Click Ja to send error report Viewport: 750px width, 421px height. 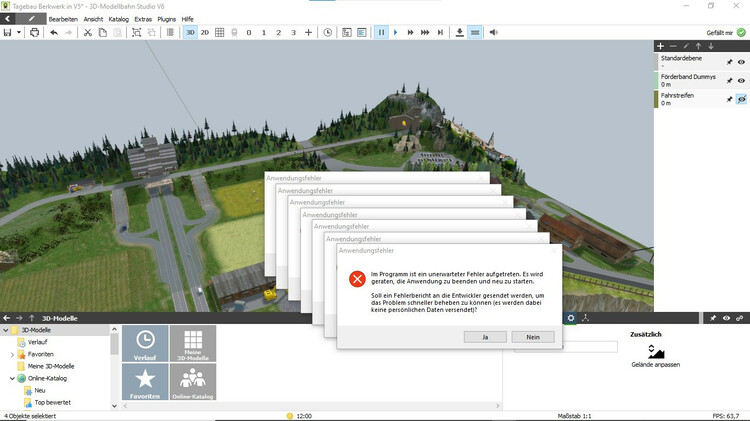click(x=485, y=337)
